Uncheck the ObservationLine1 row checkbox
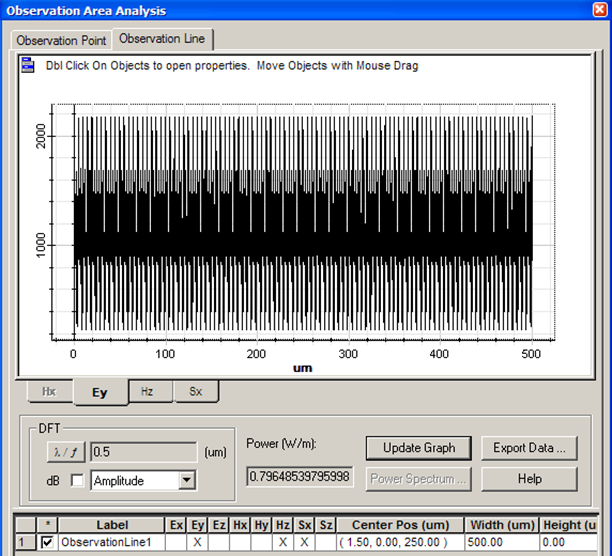Image resolution: width=612 pixels, height=556 pixels. (47, 542)
